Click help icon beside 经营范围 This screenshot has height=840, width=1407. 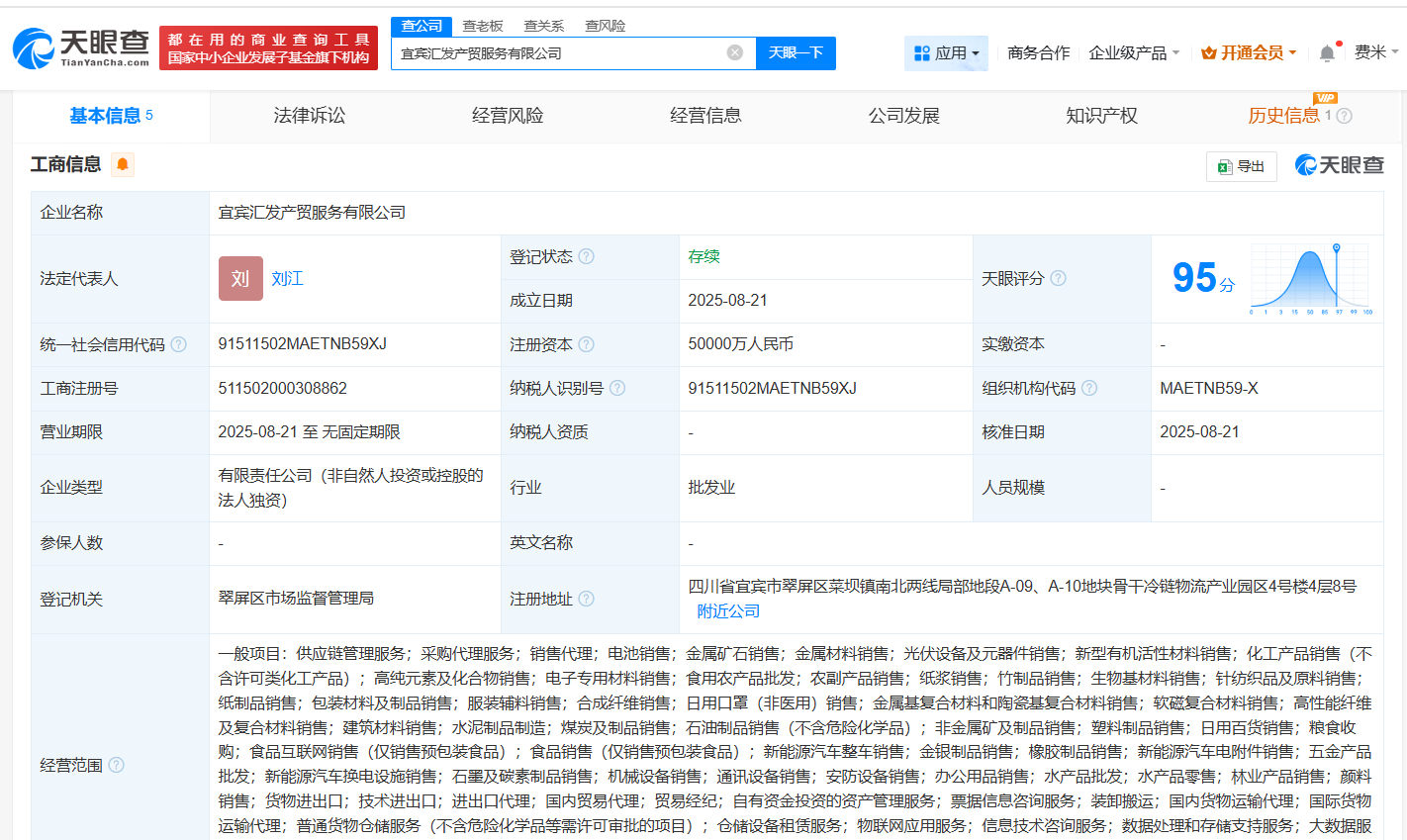pyautogui.click(x=116, y=765)
